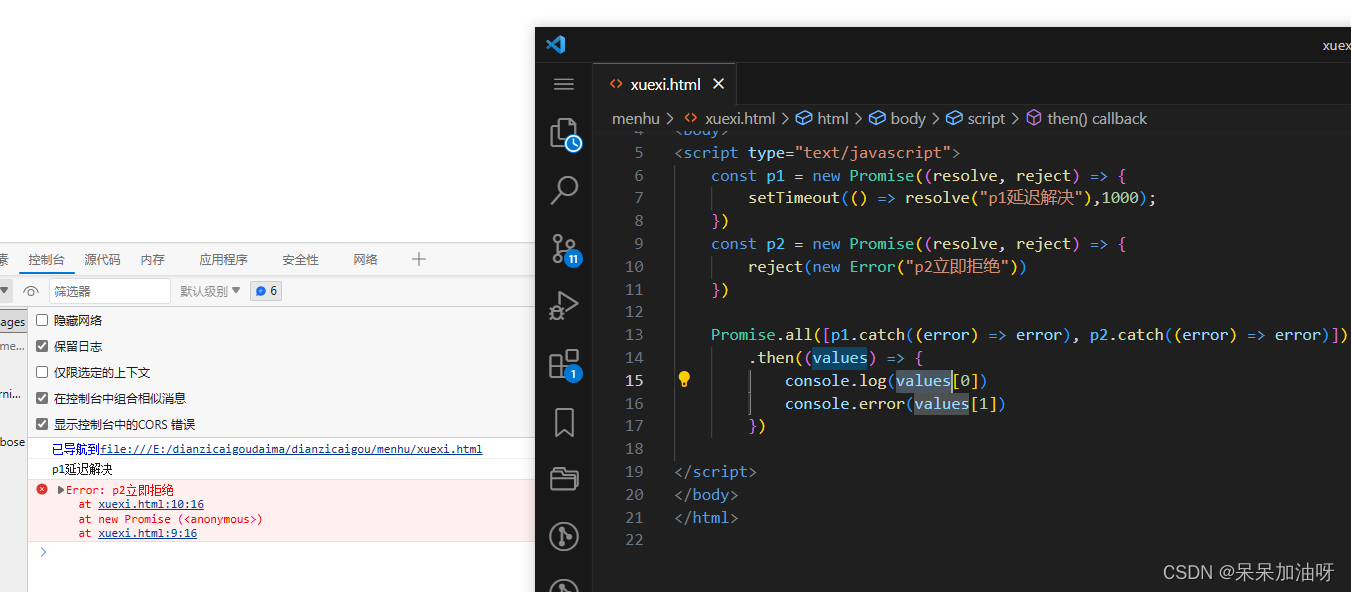Open the VS Code hamburger menu
The height and width of the screenshot is (592, 1351).
(564, 84)
